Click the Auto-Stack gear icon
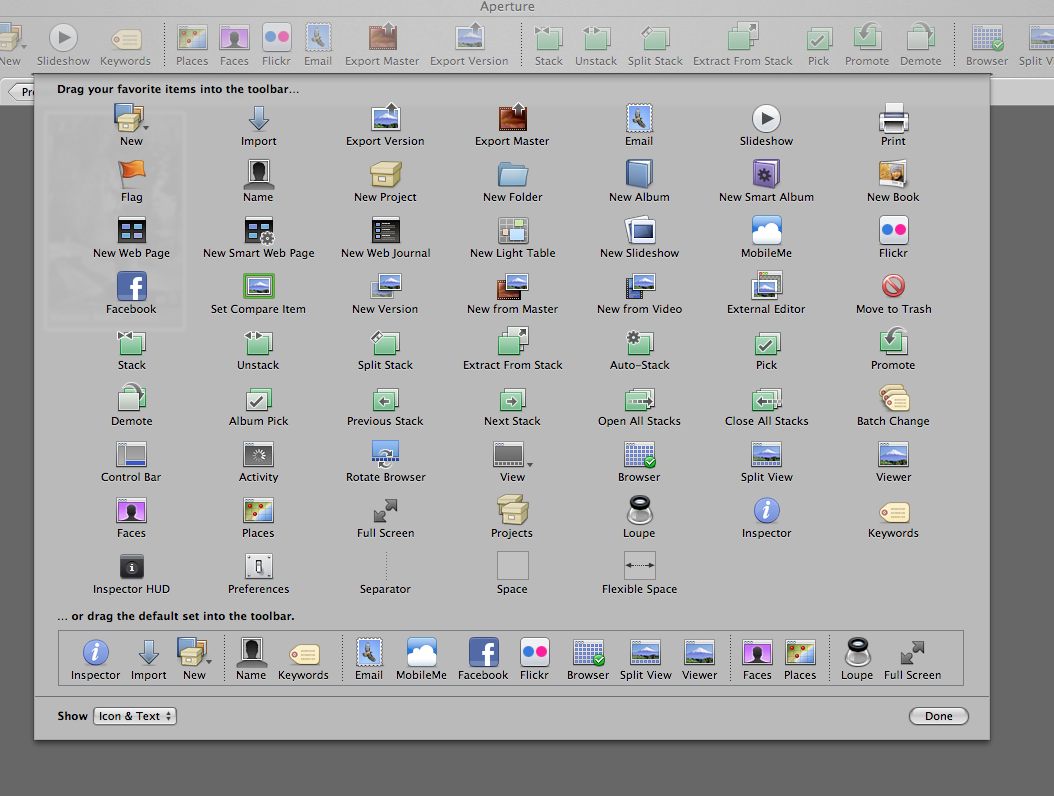This screenshot has width=1054, height=796. click(639, 342)
